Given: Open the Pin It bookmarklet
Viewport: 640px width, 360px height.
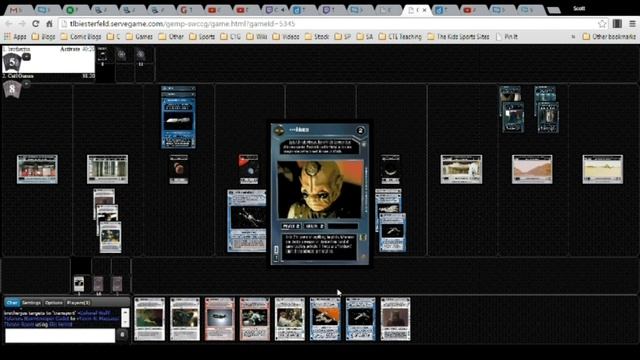Looking at the screenshot, I should tap(507, 37).
